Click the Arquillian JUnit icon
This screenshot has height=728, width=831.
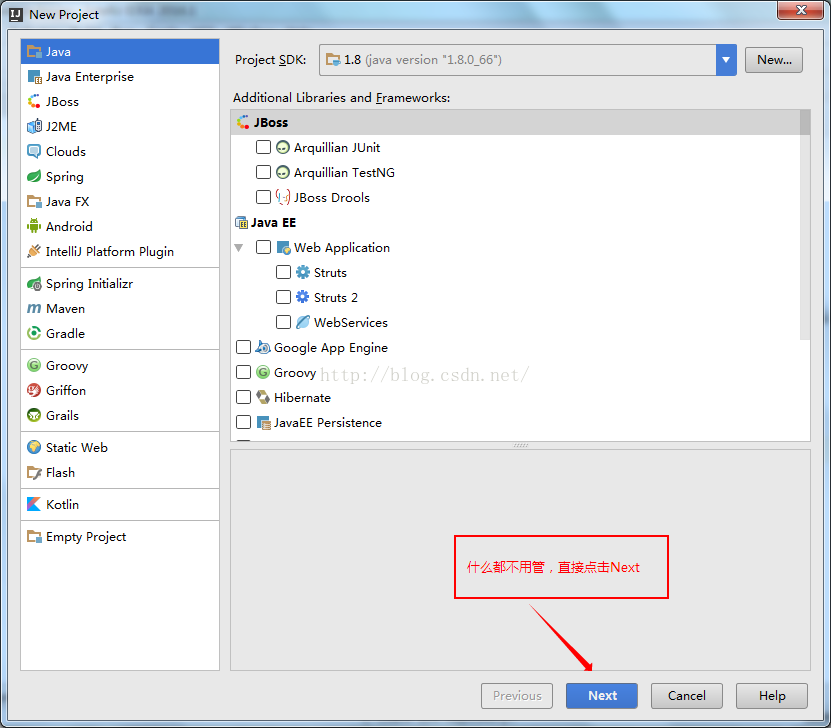283,147
